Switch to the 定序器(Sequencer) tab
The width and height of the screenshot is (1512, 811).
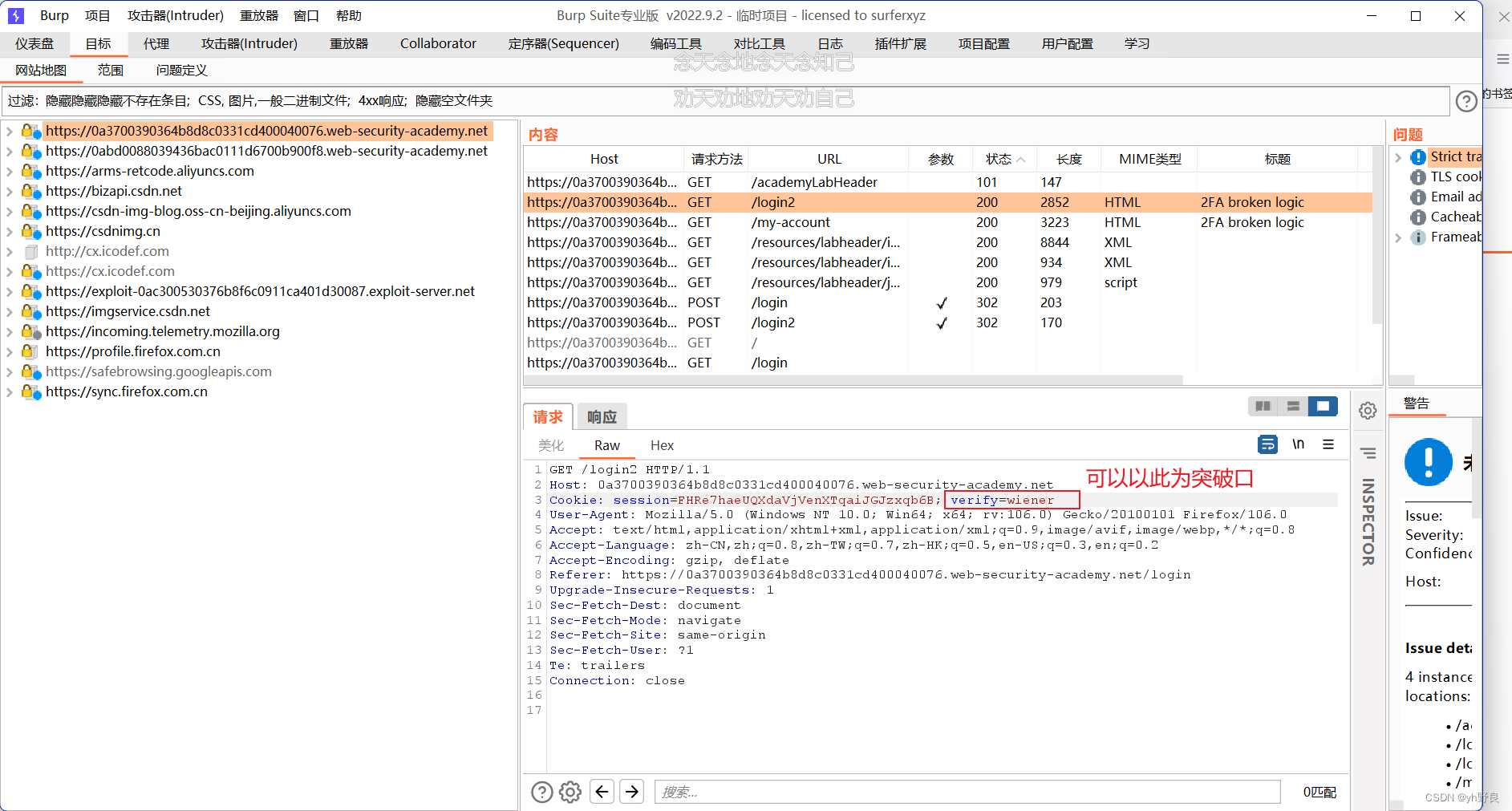pos(564,43)
